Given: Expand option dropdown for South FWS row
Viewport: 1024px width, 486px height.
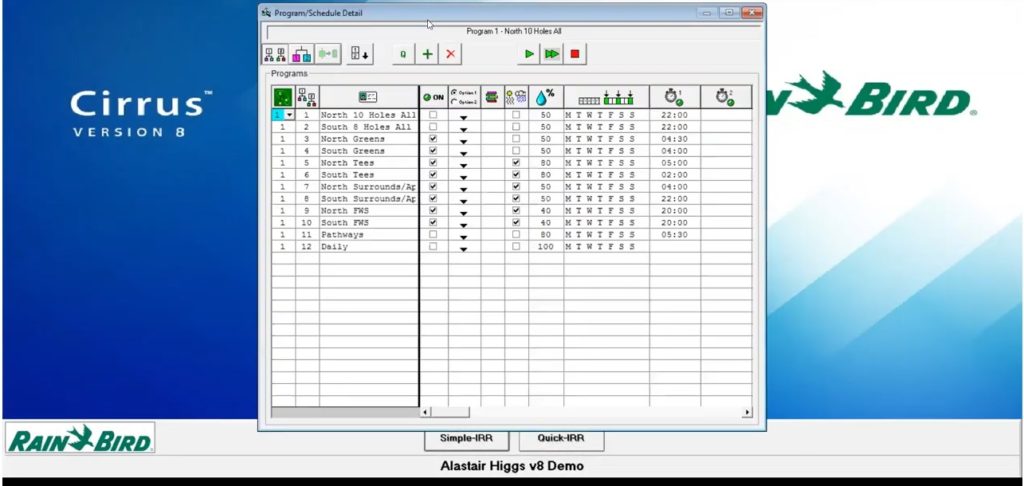Looking at the screenshot, I should tap(464, 225).
